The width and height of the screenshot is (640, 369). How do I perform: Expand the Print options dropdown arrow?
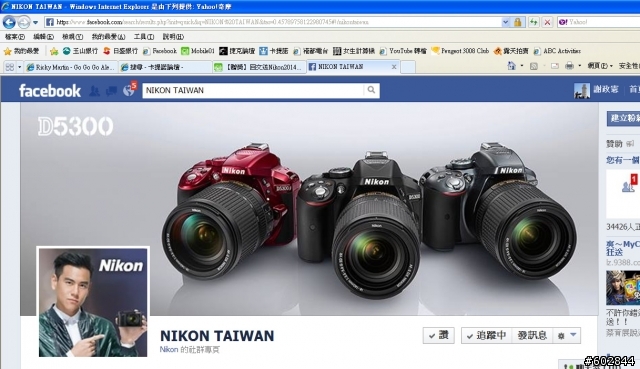click(580, 66)
